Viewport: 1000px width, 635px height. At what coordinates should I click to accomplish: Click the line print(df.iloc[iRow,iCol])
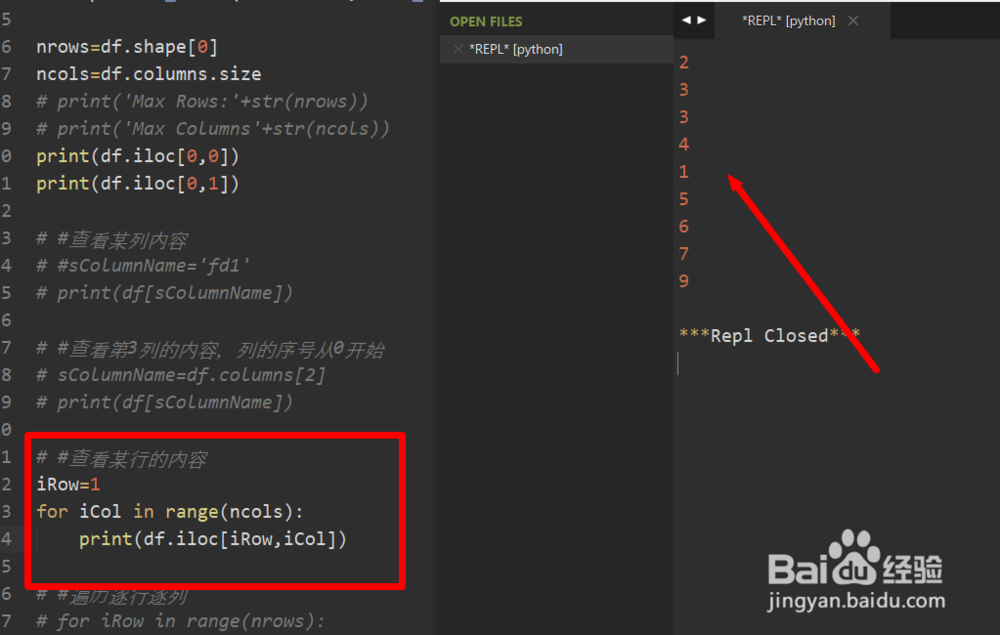pos(213,539)
